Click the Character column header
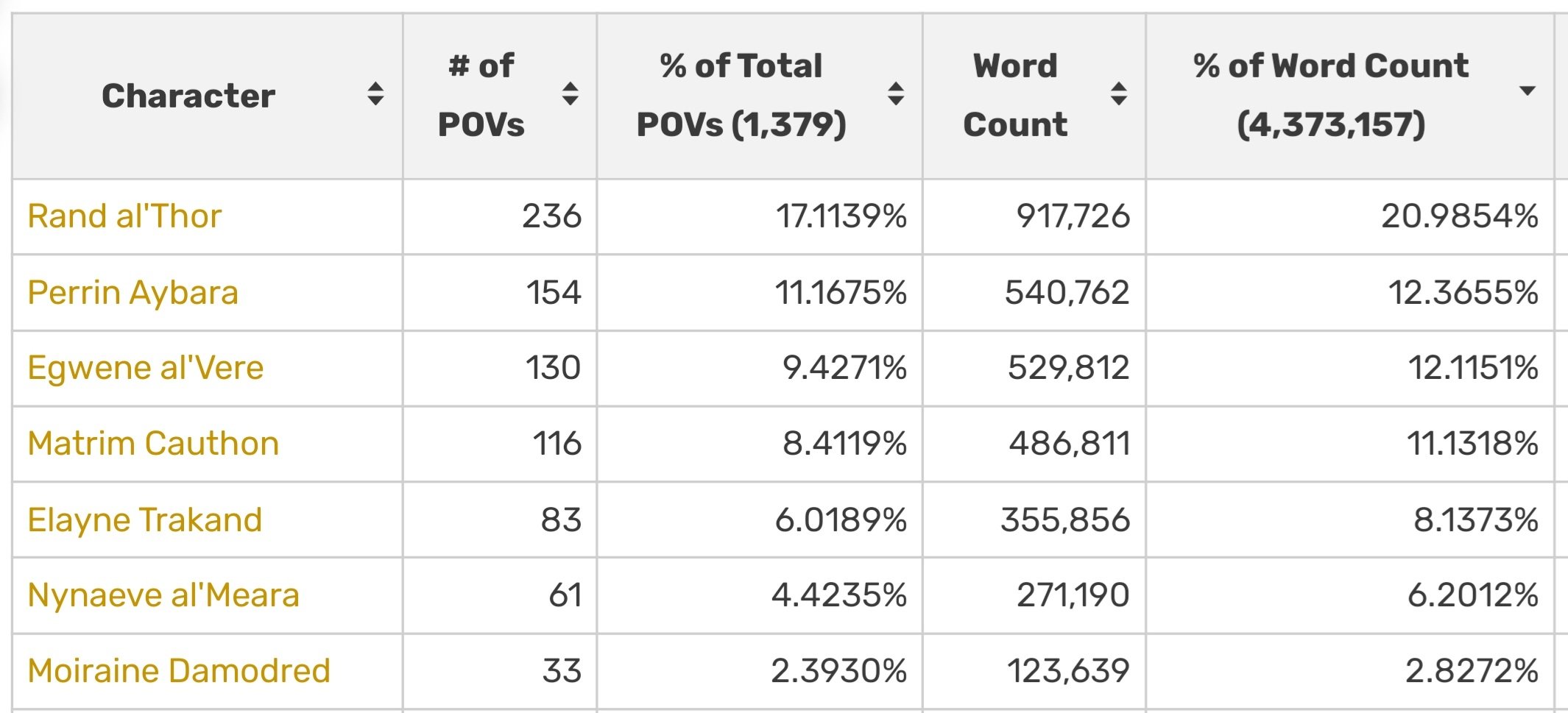Screen dimensions: 1568x713 [188, 96]
